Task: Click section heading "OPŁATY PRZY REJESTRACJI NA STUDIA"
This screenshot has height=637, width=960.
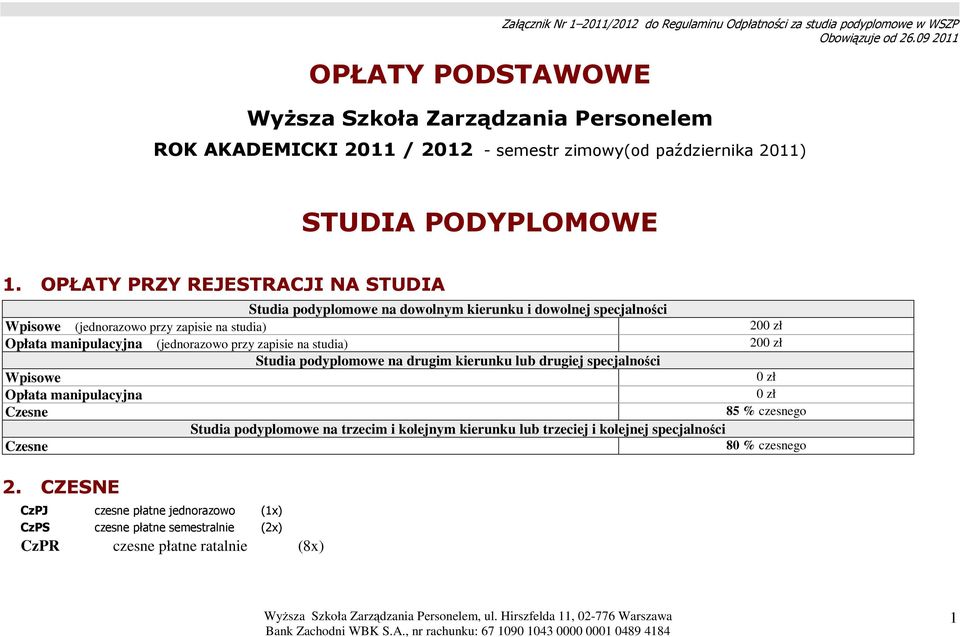Action: point(242,284)
